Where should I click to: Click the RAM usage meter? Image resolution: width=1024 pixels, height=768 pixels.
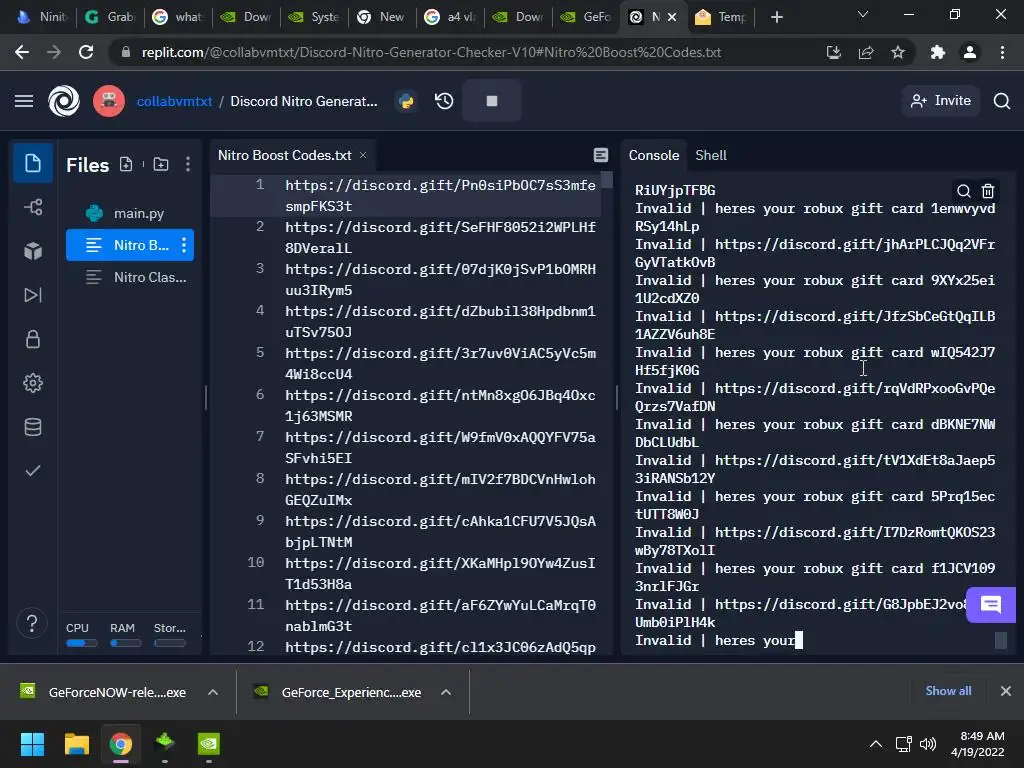(x=125, y=635)
